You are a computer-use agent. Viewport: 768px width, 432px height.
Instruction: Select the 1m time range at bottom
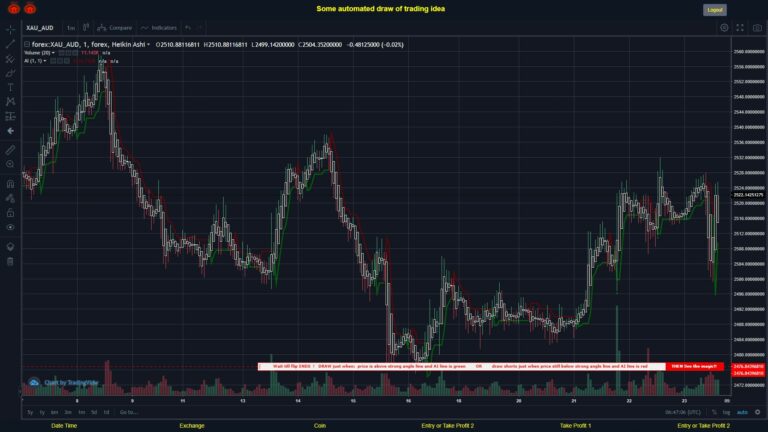(81, 412)
